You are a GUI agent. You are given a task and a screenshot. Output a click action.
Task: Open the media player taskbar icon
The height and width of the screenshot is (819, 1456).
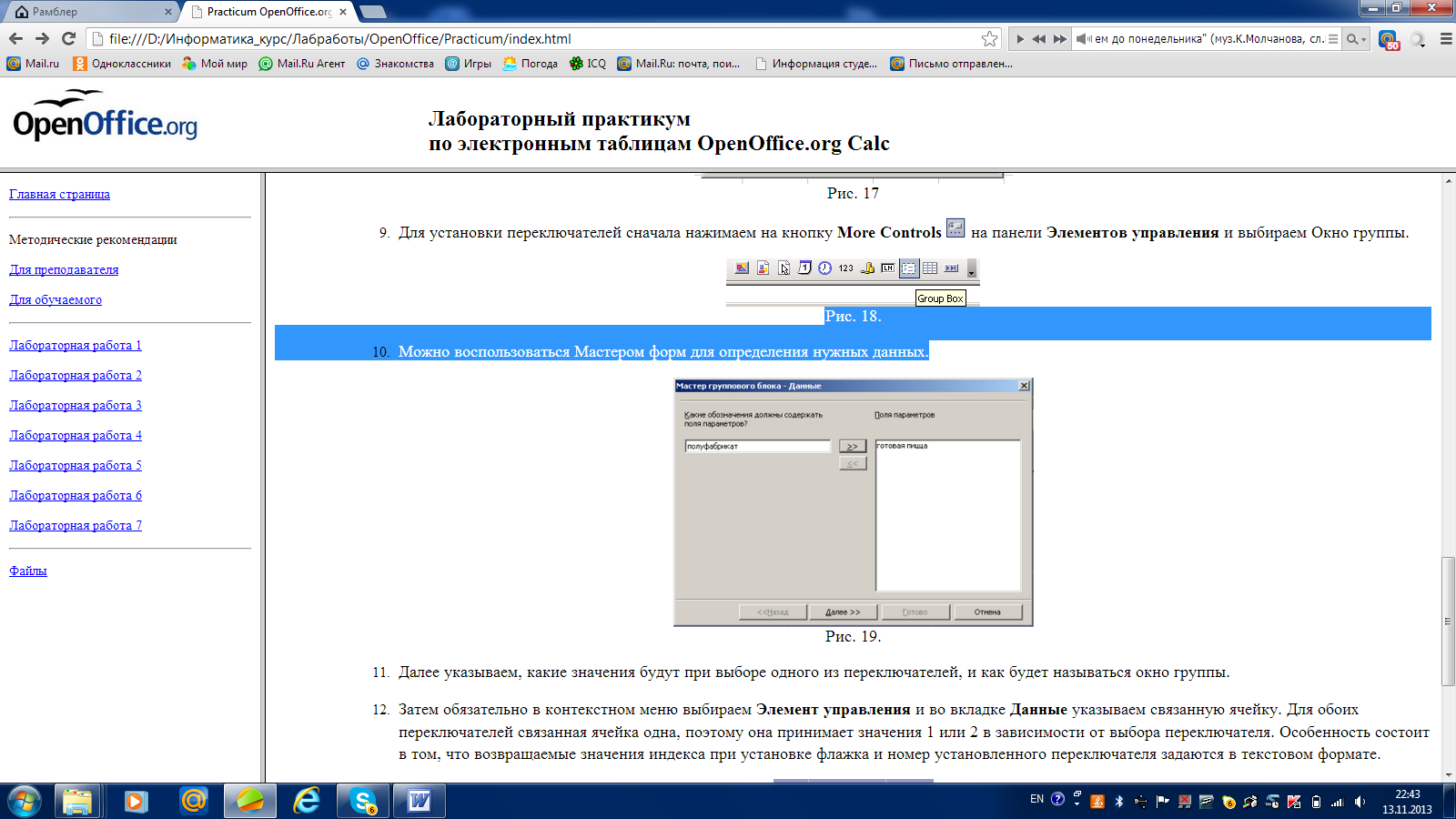(x=136, y=801)
